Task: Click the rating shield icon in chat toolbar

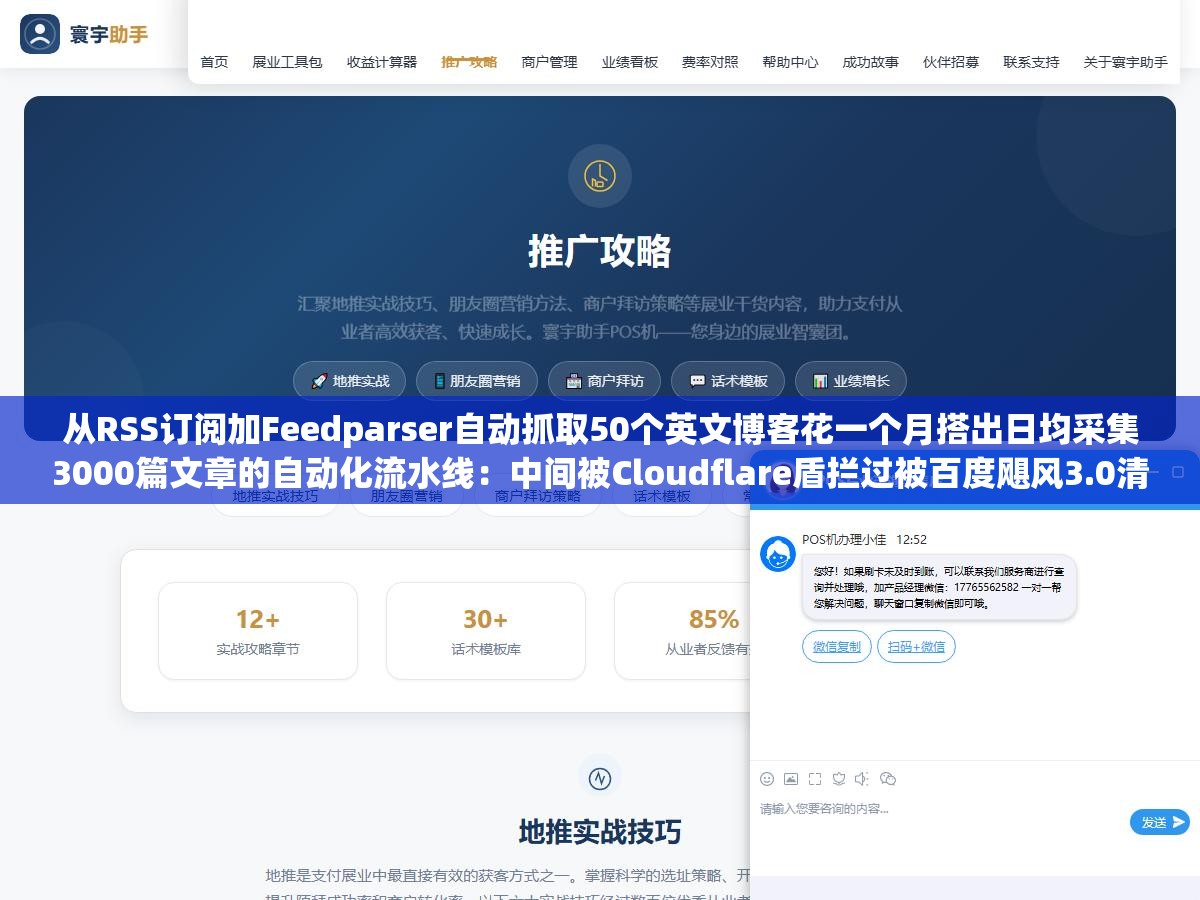Action: pyautogui.click(x=839, y=779)
